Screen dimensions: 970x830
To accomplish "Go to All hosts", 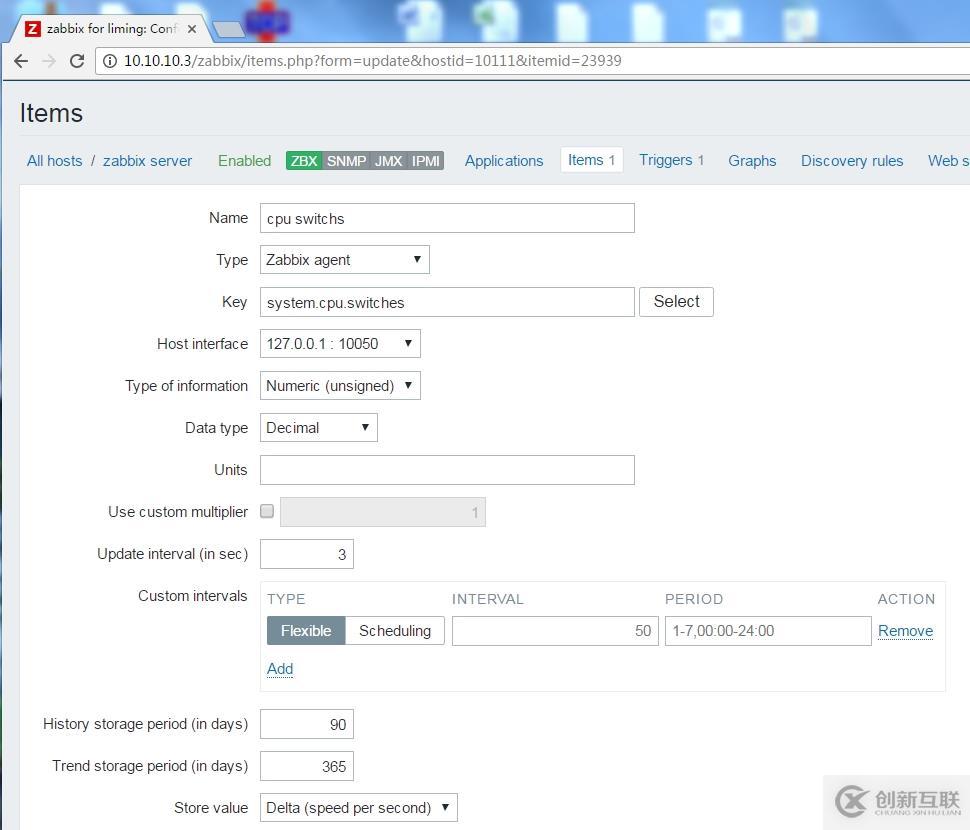I will coord(54,161).
